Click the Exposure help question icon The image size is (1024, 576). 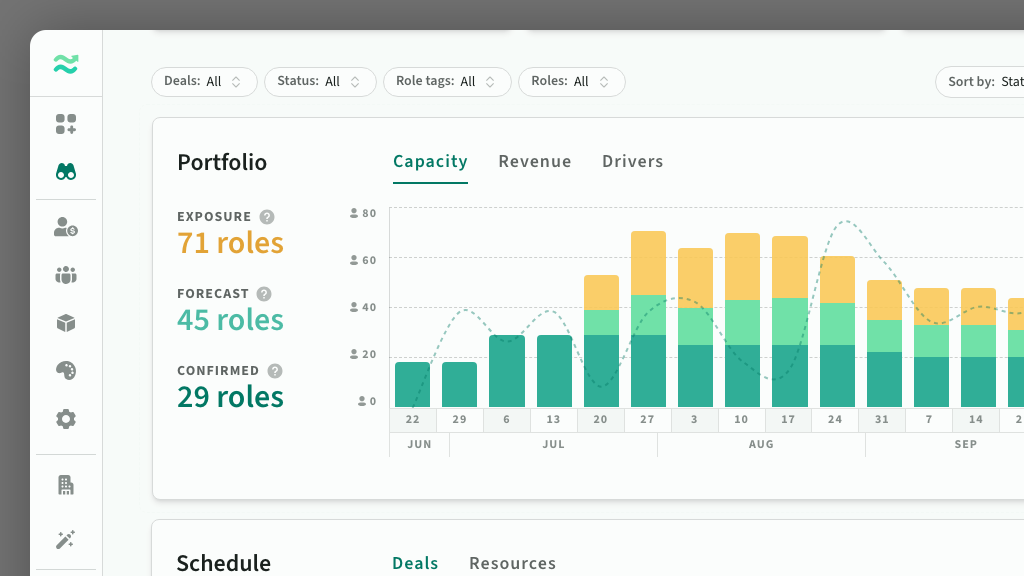click(x=267, y=217)
